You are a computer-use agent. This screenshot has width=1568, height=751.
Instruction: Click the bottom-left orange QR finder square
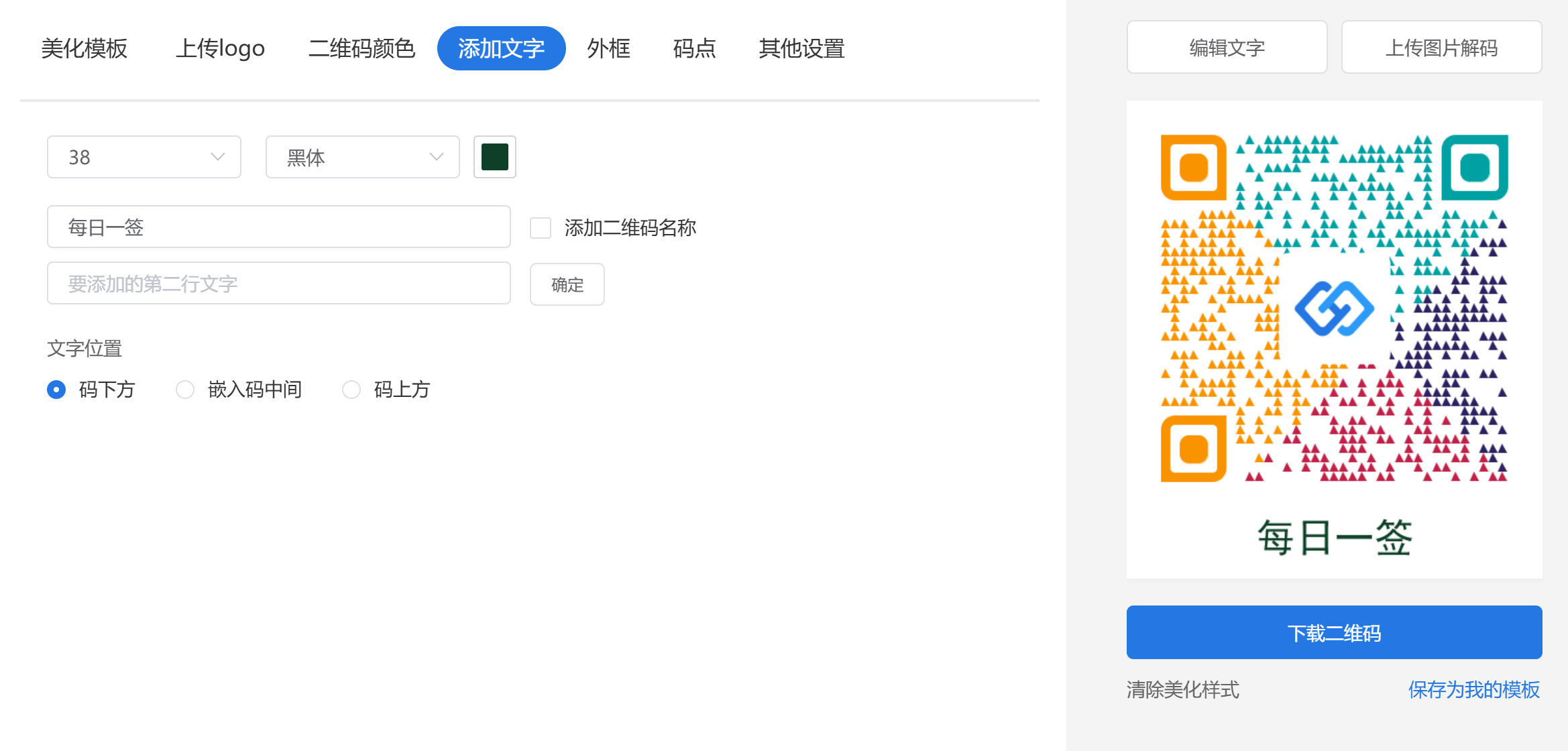point(1194,449)
